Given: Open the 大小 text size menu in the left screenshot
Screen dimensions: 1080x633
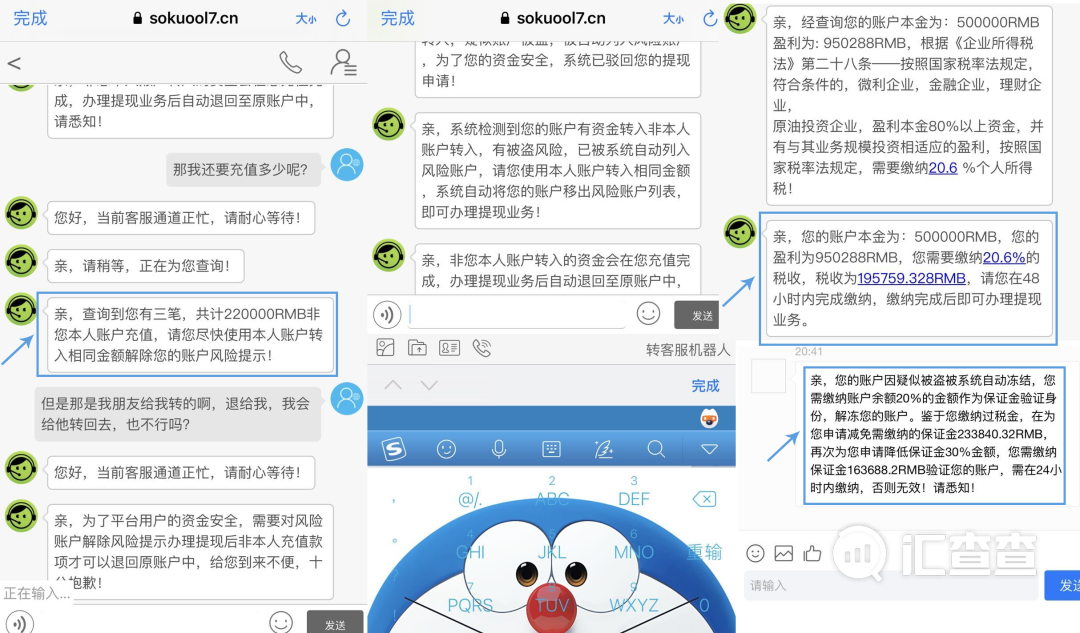Looking at the screenshot, I should click(x=306, y=19).
